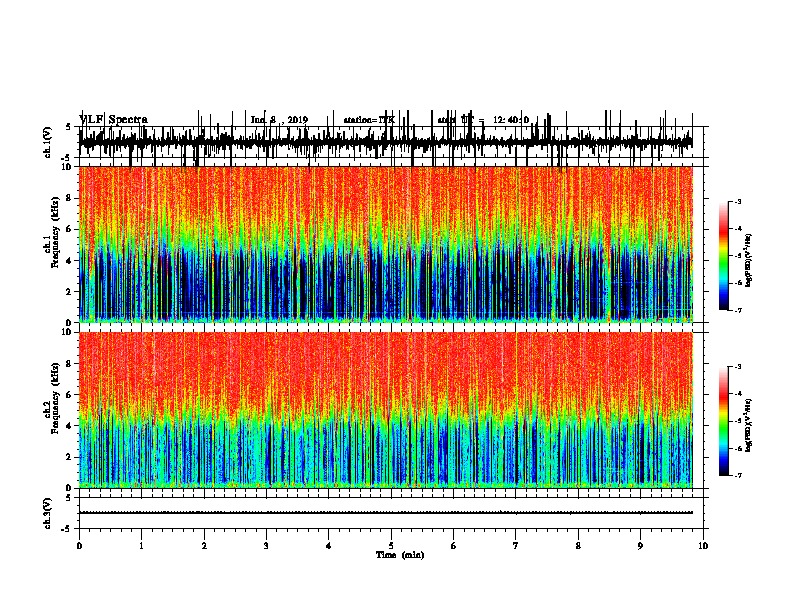The height and width of the screenshot is (612, 792).
Task: Click the '8' kHz tick on ch.1 spectrogram
Action: tap(69, 198)
